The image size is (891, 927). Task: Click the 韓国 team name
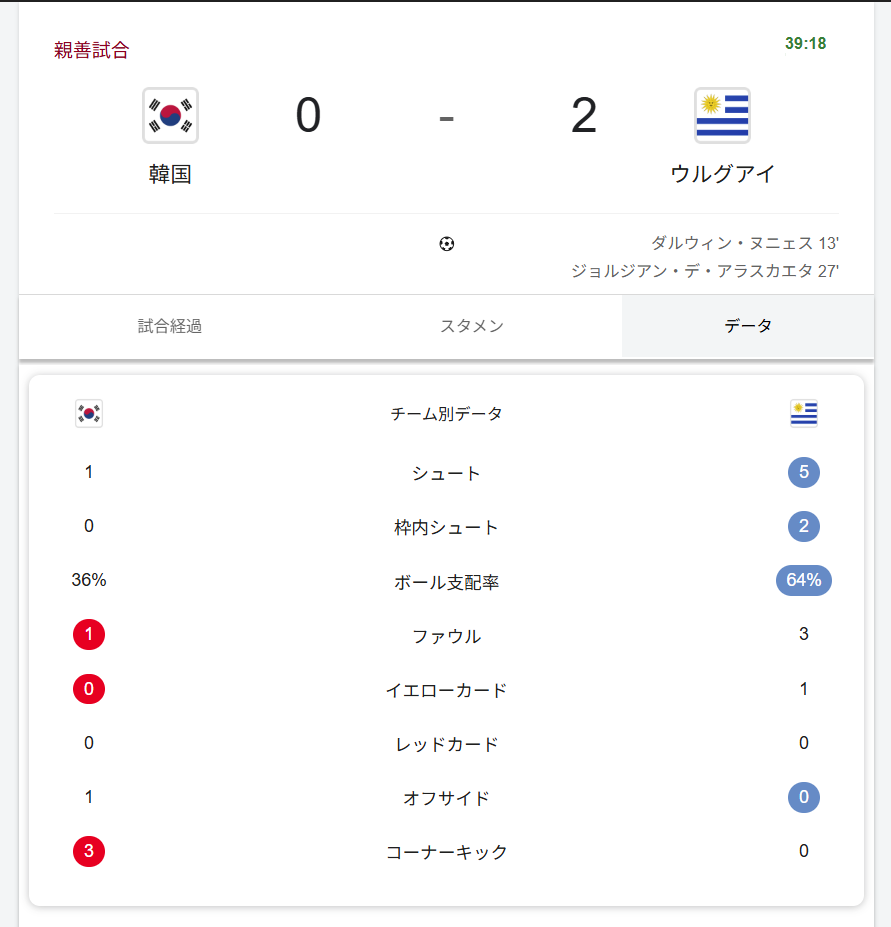(x=170, y=174)
